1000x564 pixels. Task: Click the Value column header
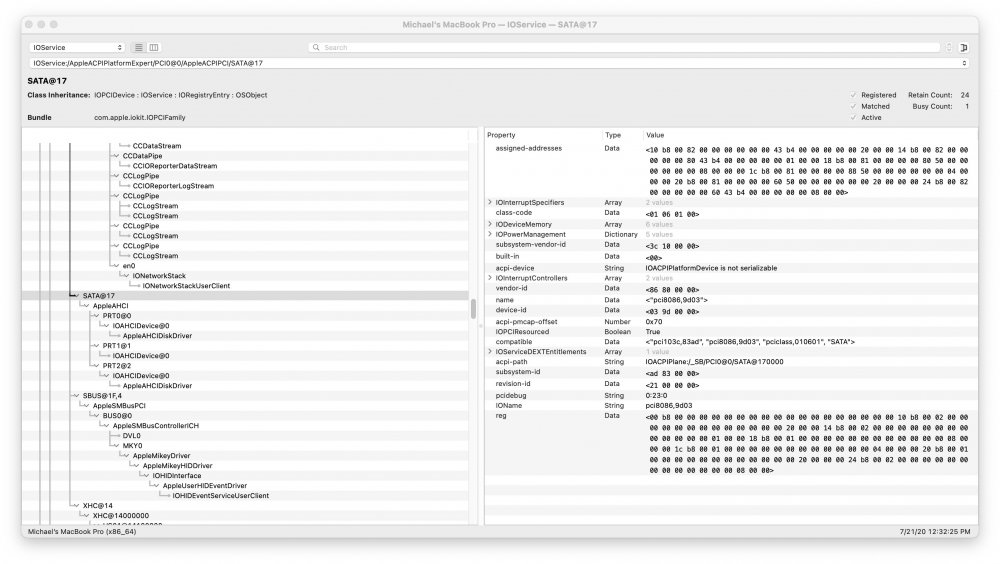[655, 135]
